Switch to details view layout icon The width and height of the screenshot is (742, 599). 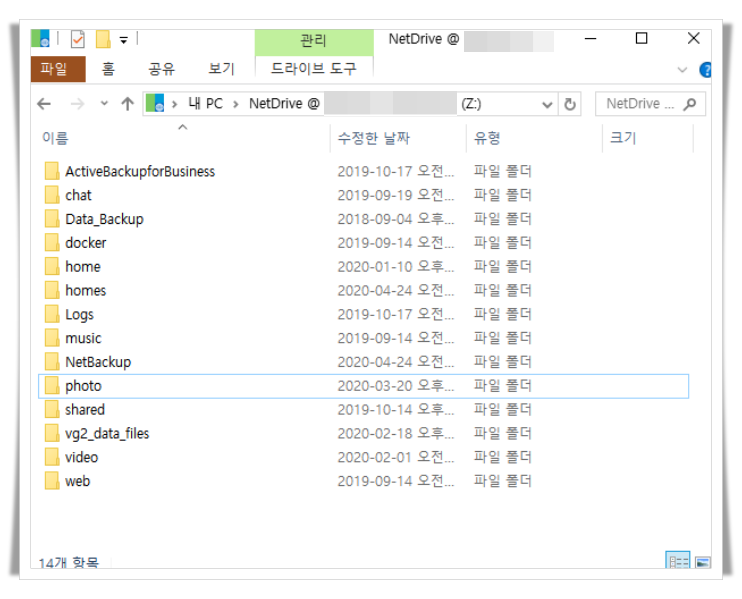click(x=678, y=561)
